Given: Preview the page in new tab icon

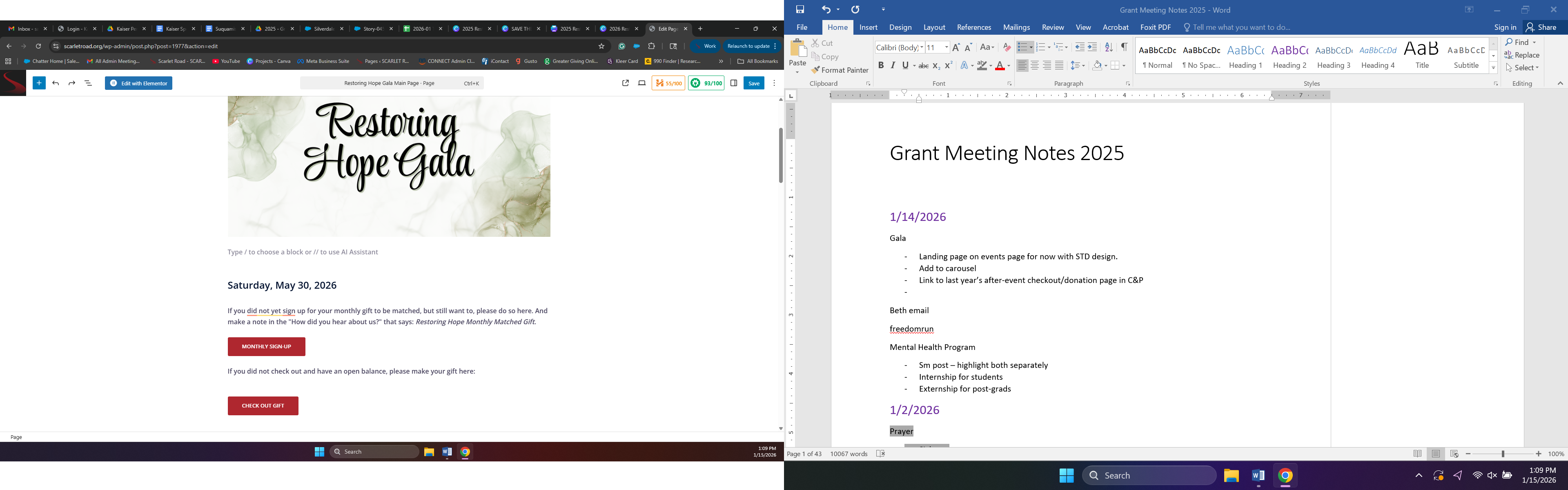Looking at the screenshot, I should point(625,83).
